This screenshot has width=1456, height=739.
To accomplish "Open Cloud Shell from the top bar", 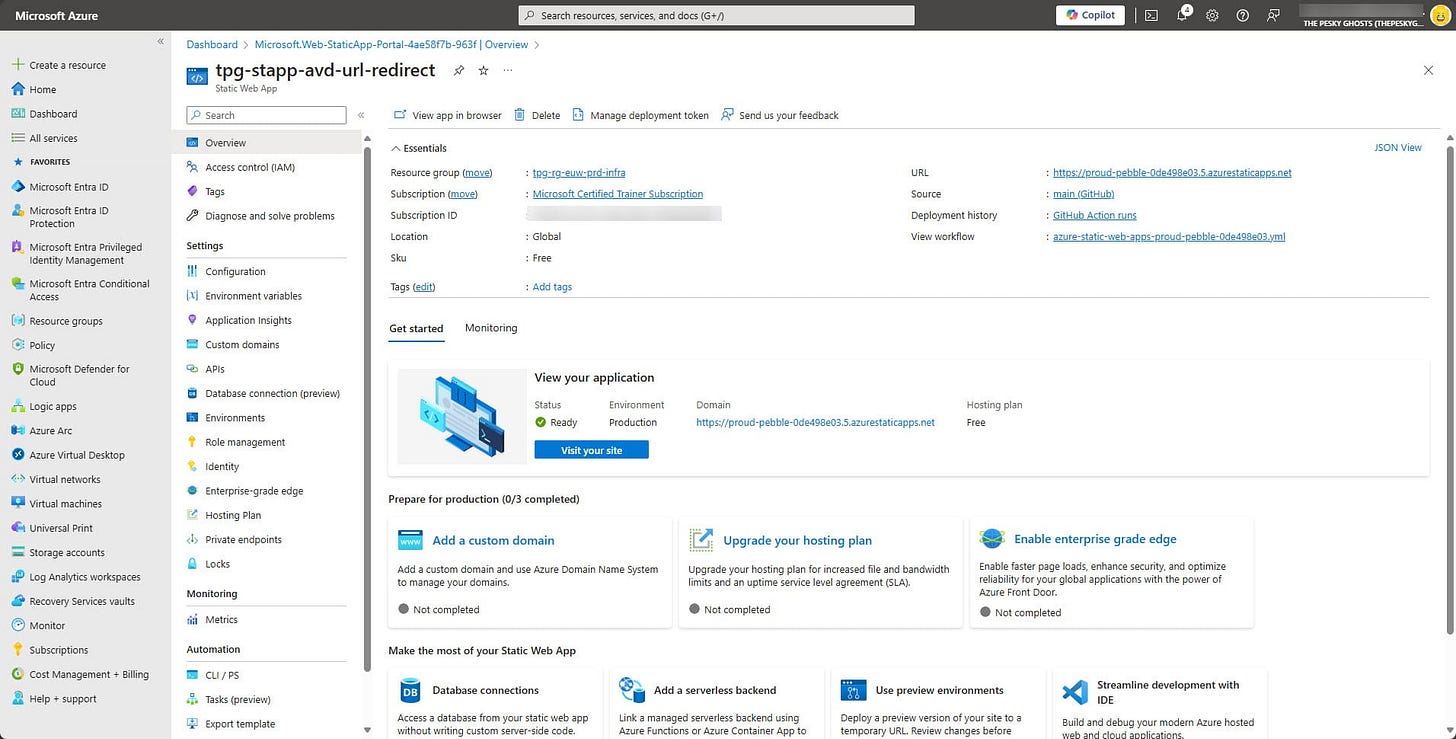I will coord(1151,15).
